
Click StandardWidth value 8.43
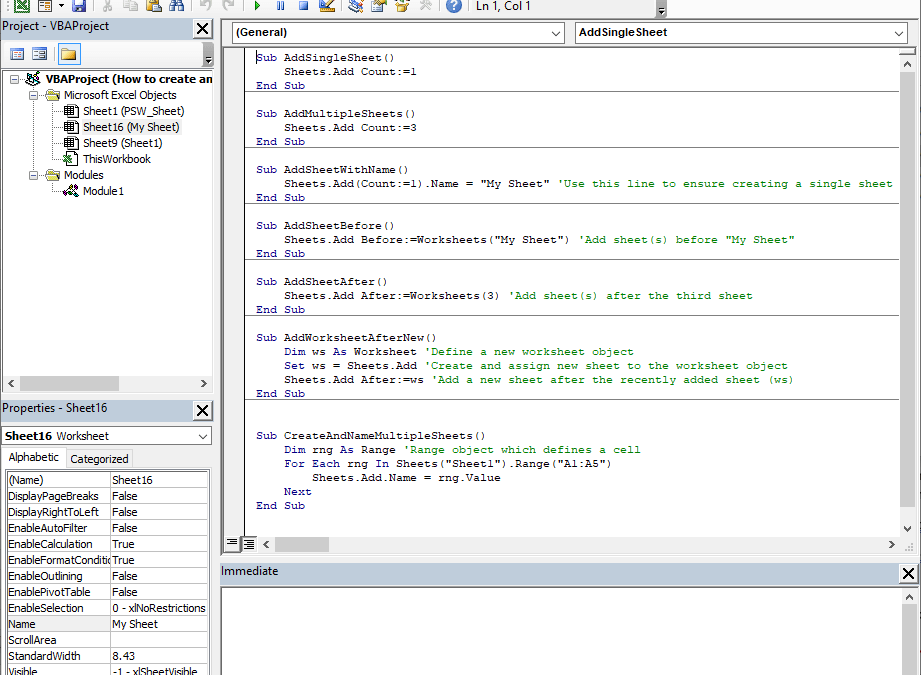(x=159, y=656)
